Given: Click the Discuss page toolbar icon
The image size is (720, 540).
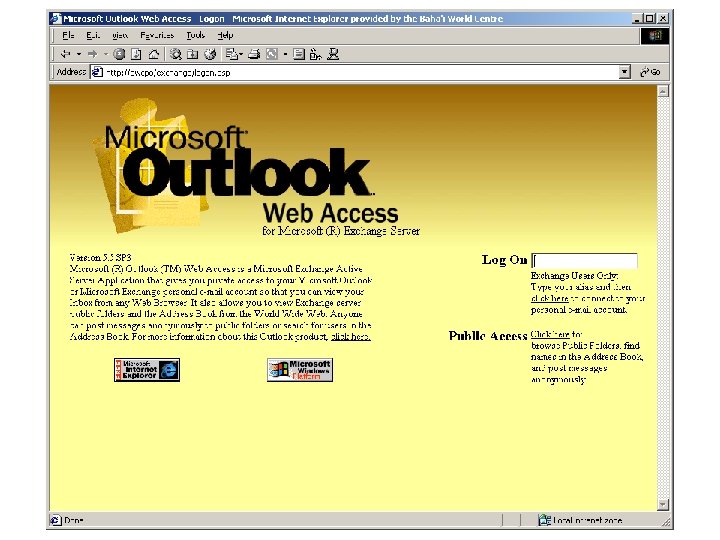Looking at the screenshot, I should (299, 54).
